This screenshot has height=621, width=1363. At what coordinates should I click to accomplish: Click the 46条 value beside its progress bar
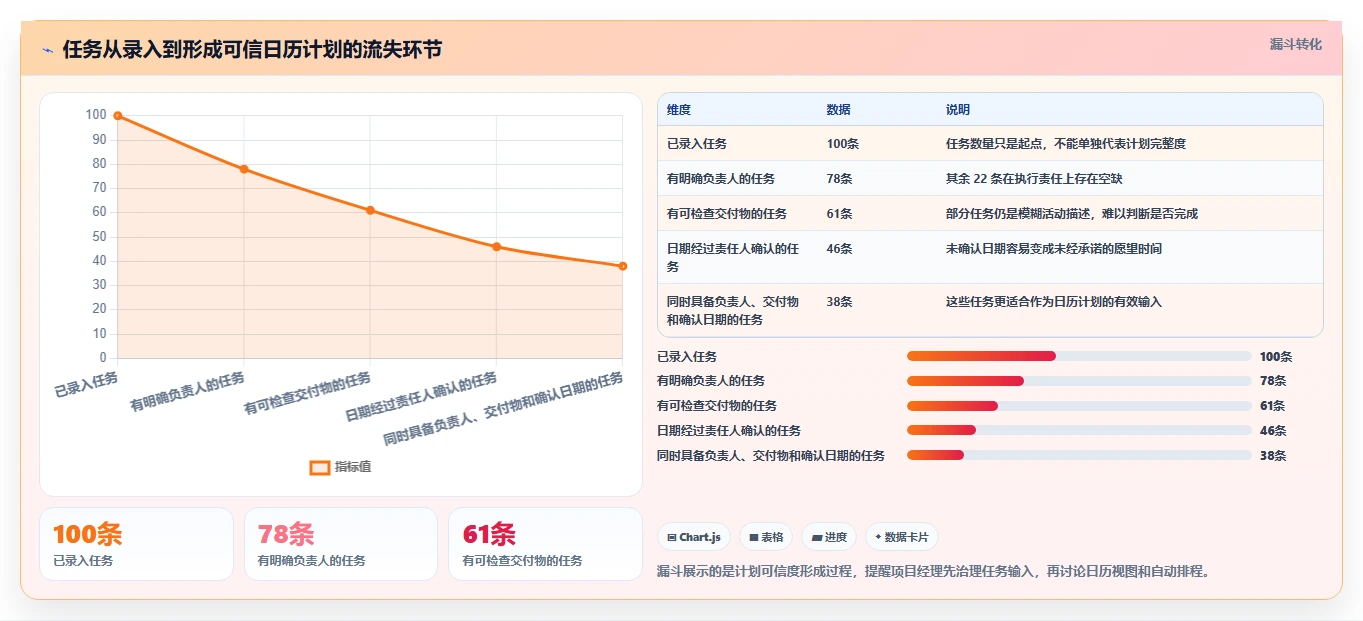(x=1273, y=431)
